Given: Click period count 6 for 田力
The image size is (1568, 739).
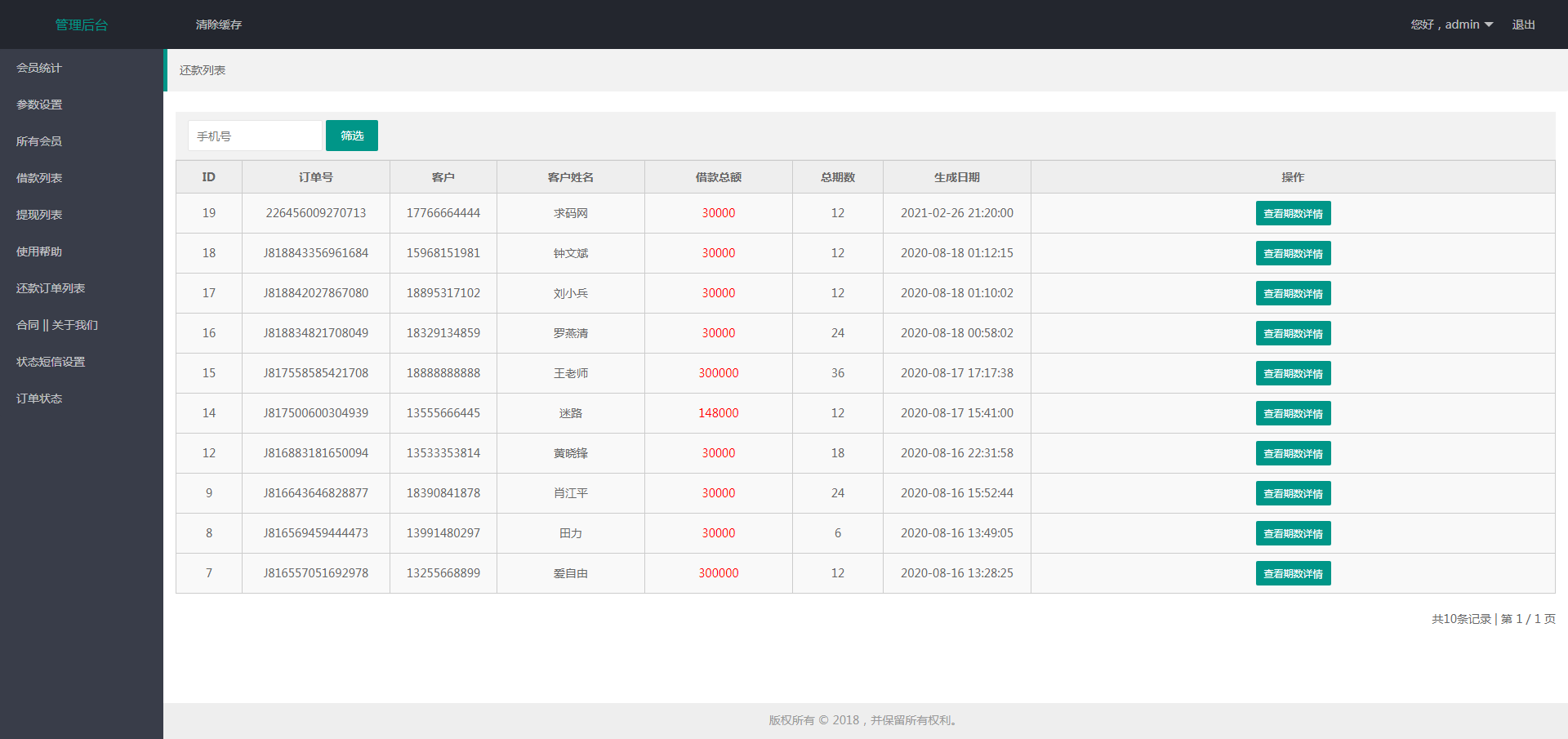Looking at the screenshot, I should (838, 533).
